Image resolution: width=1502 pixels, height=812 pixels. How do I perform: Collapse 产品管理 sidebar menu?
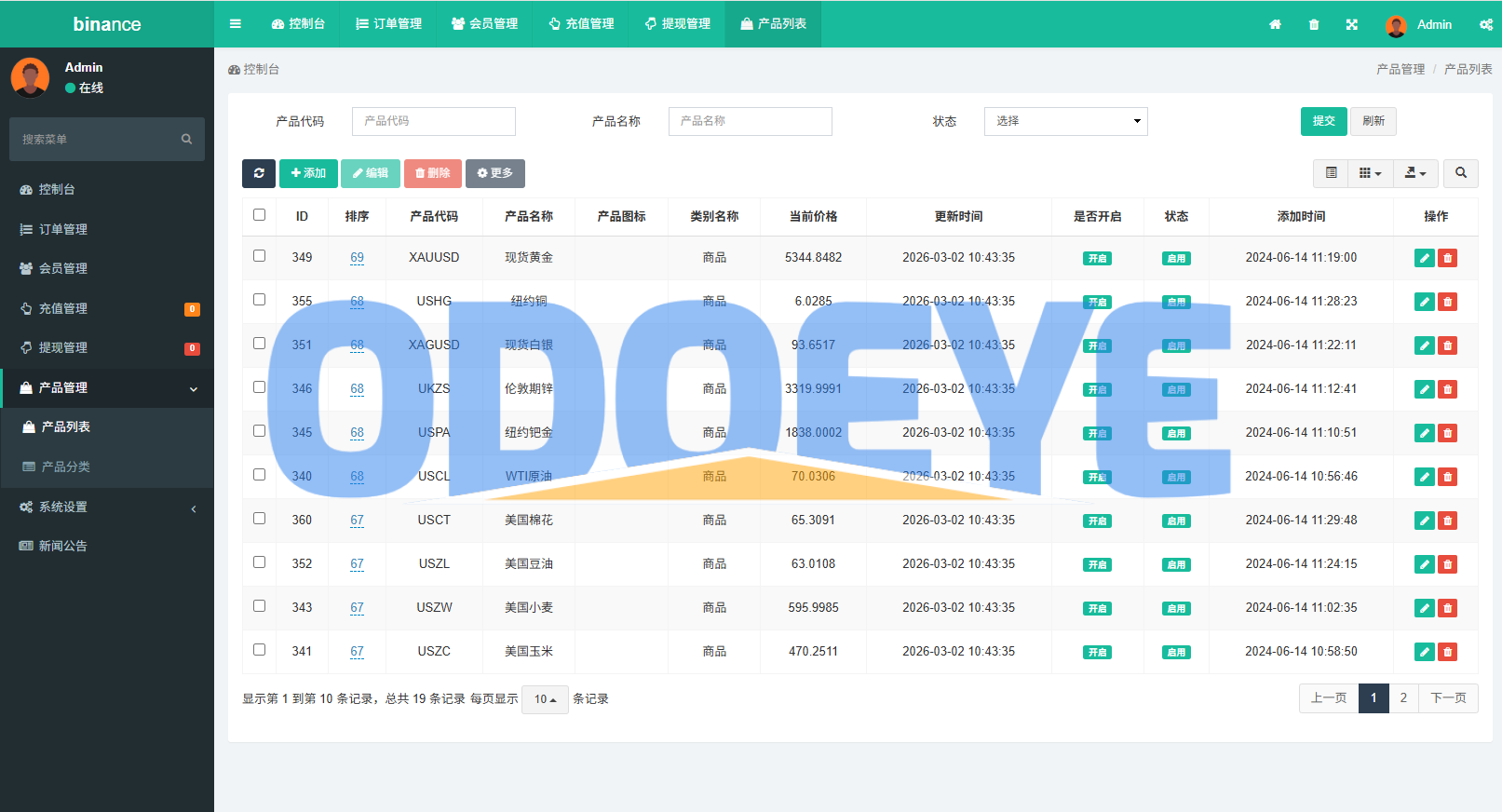107,388
